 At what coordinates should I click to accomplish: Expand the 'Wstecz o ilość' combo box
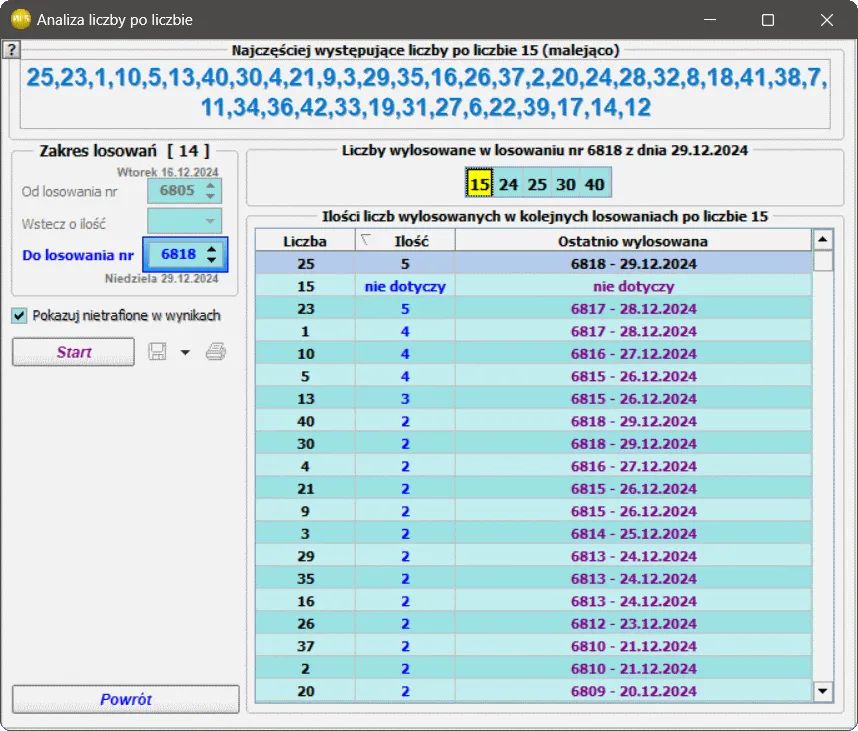[209, 221]
